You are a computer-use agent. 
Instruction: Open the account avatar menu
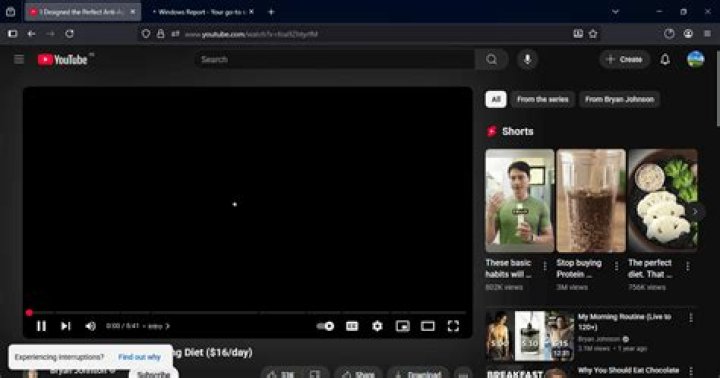pyautogui.click(x=695, y=59)
